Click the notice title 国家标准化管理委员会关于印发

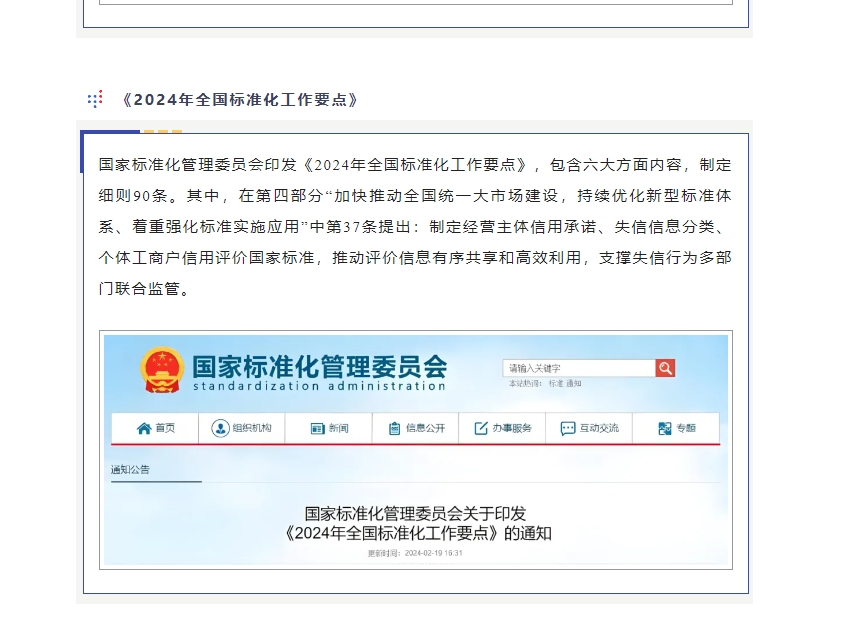pos(415,514)
